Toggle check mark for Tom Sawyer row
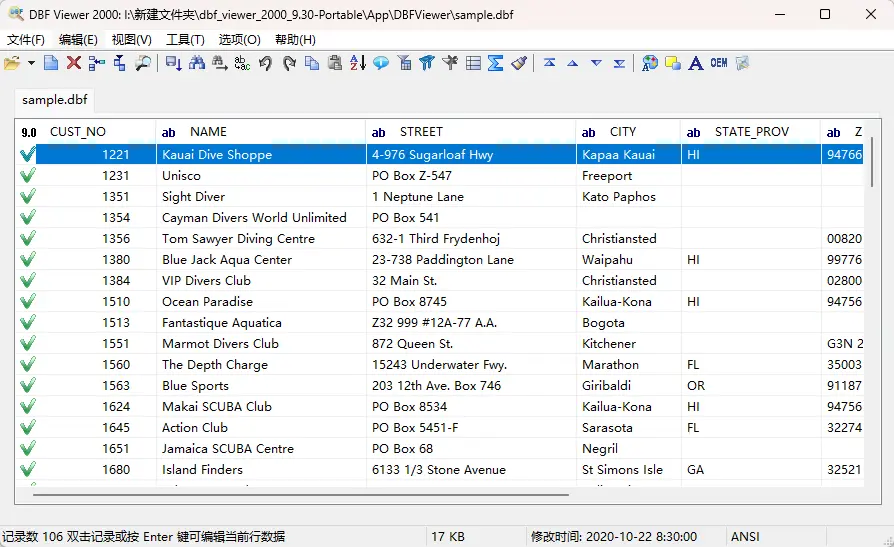 tap(27, 238)
